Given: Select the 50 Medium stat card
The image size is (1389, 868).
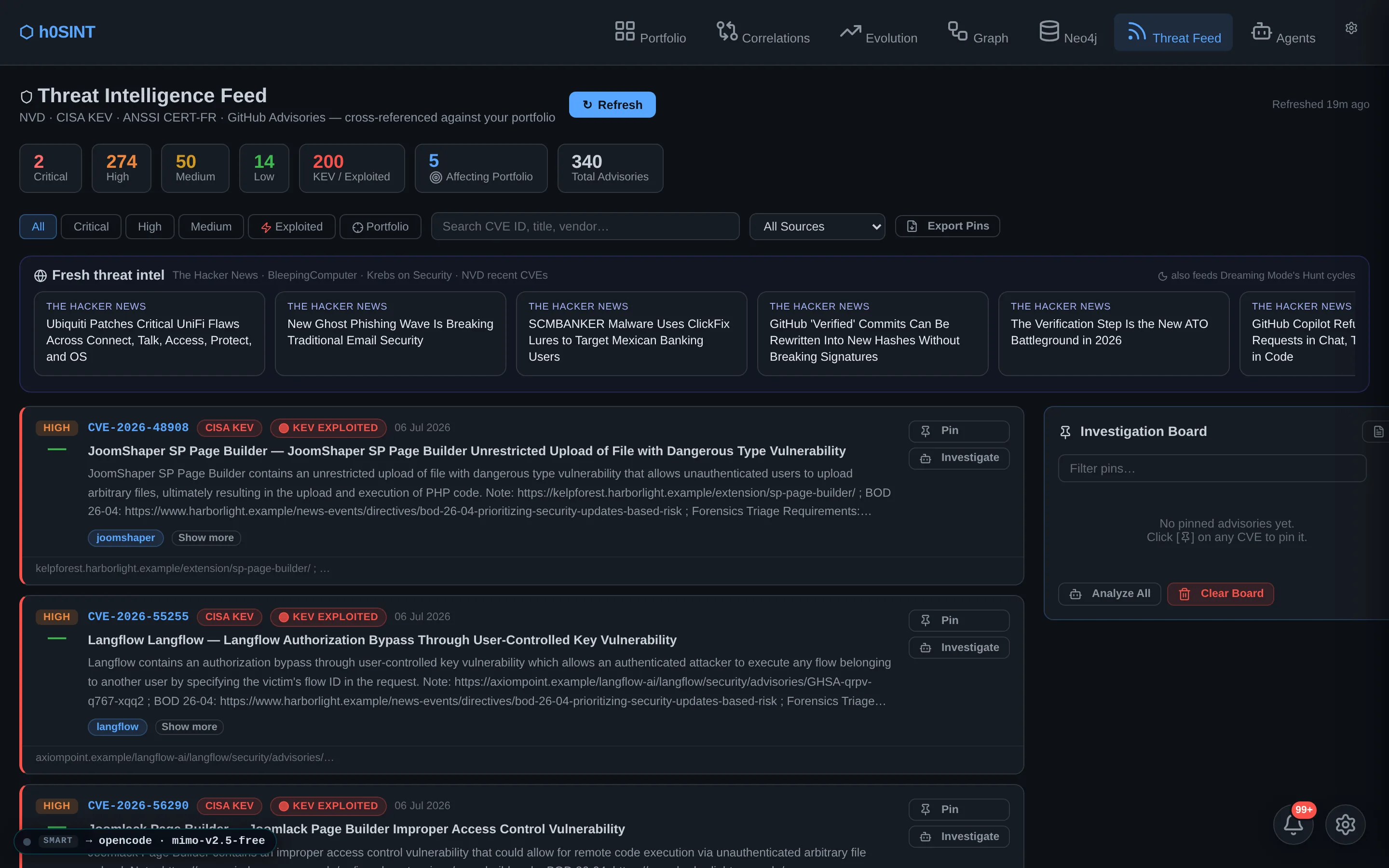Looking at the screenshot, I should [x=195, y=168].
